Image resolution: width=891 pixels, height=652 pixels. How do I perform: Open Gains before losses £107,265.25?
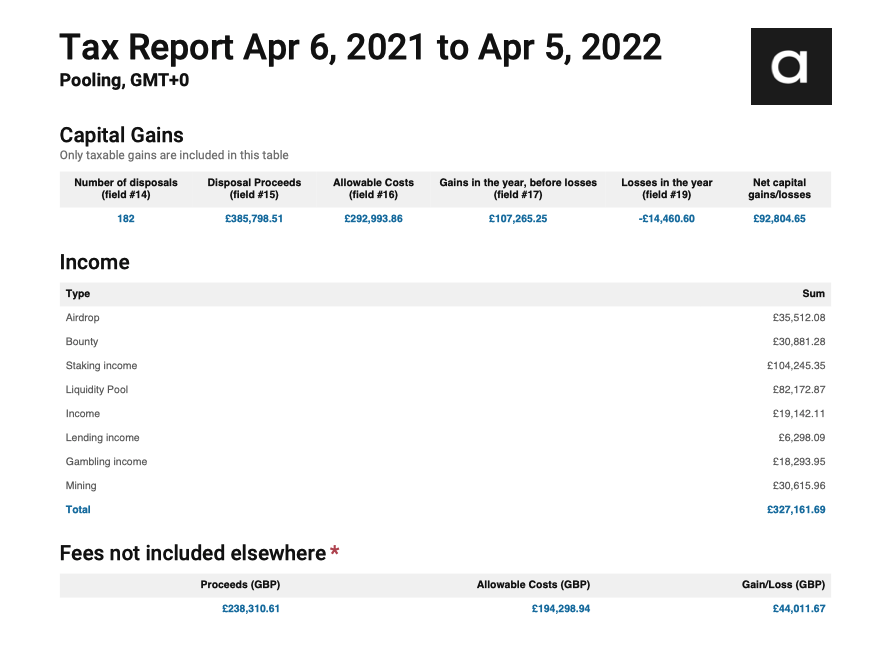(518, 219)
